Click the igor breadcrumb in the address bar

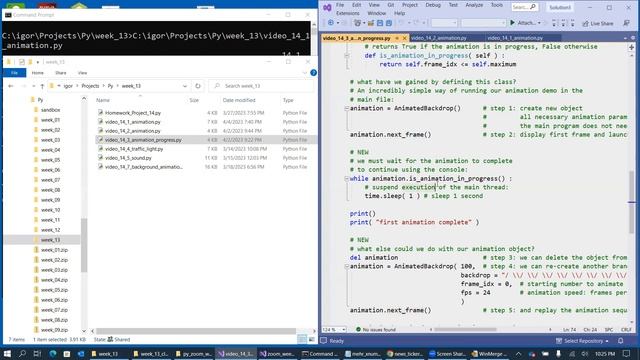pyautogui.click(x=68, y=86)
